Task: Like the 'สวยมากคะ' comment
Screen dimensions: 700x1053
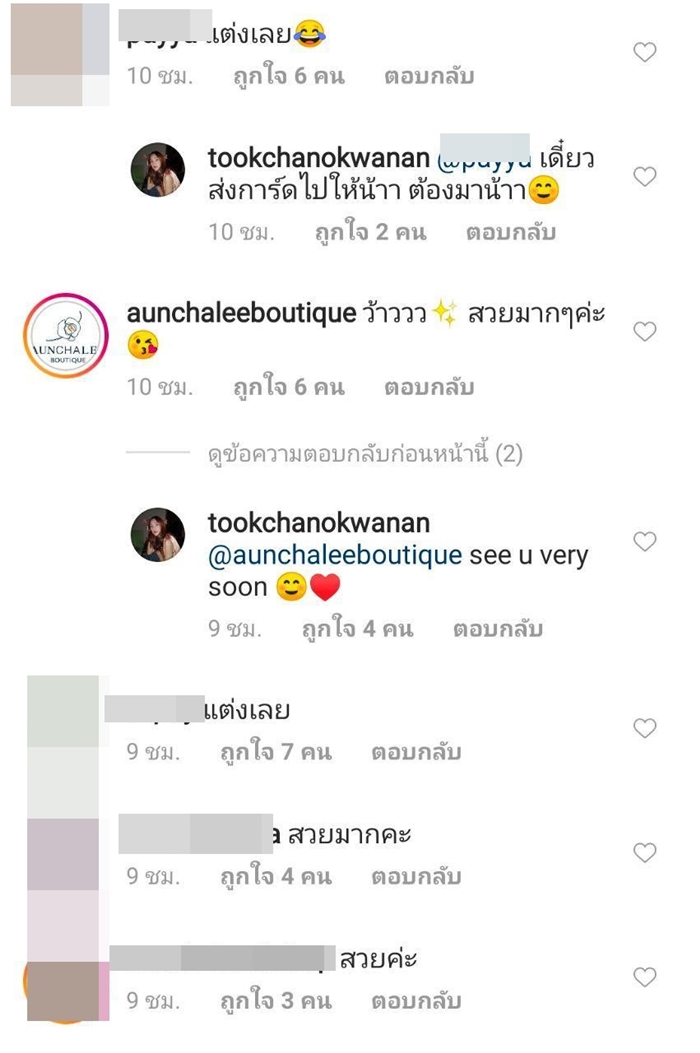Action: tap(645, 852)
